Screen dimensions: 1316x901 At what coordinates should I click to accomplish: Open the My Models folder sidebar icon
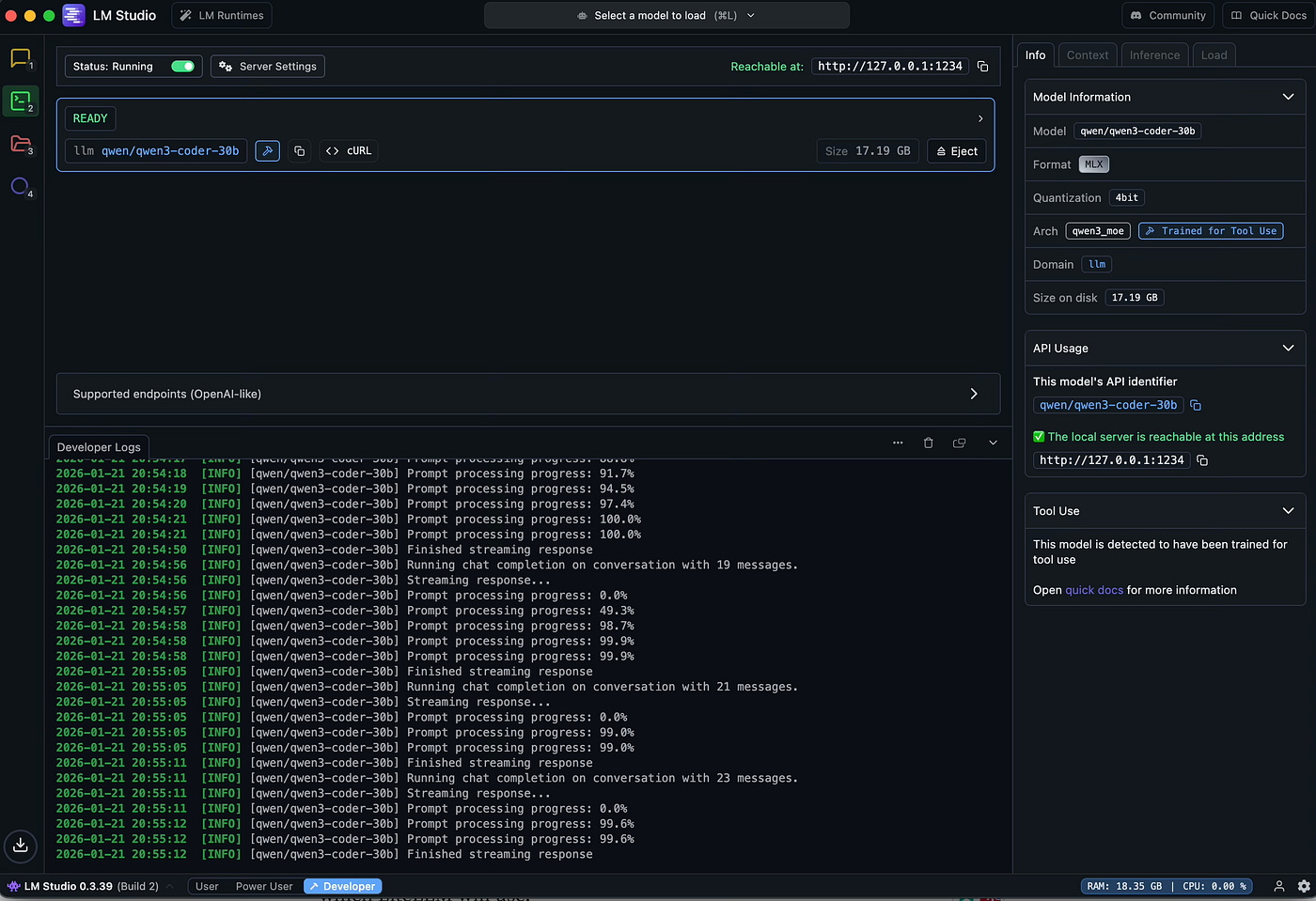21,143
